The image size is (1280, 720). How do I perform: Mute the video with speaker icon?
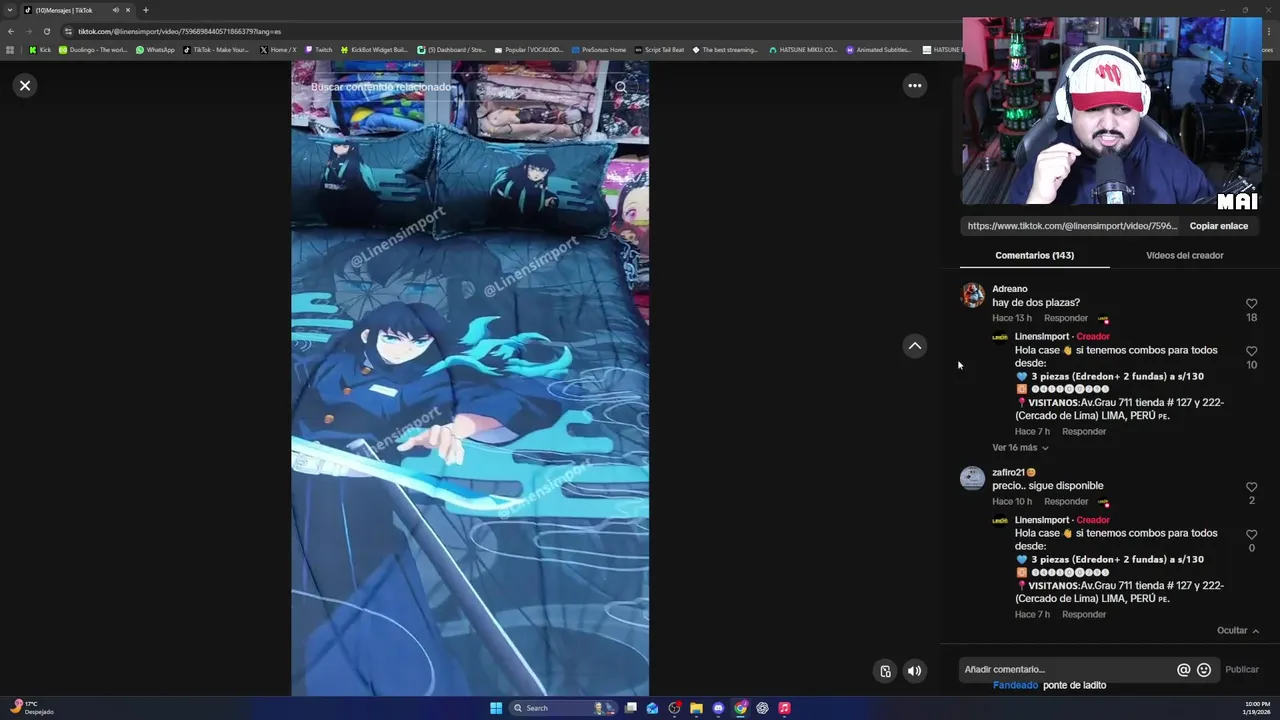point(914,671)
